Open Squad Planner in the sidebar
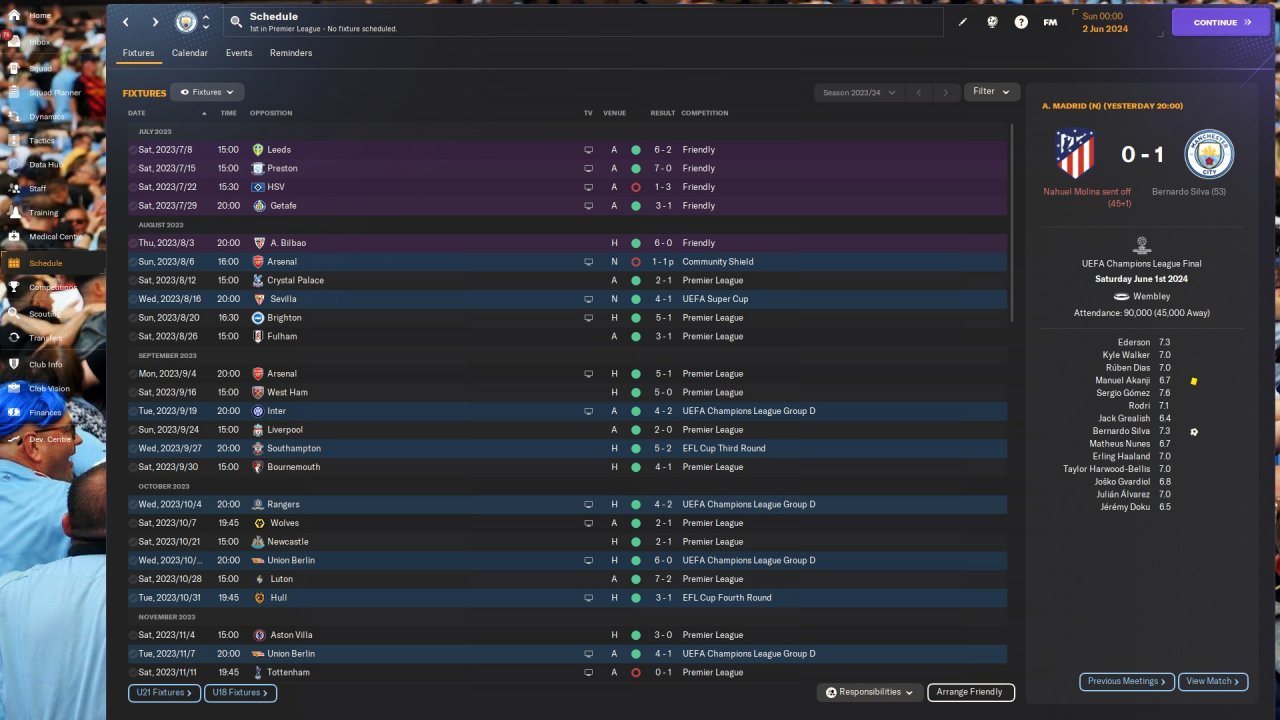1280x720 pixels. click(x=55, y=93)
